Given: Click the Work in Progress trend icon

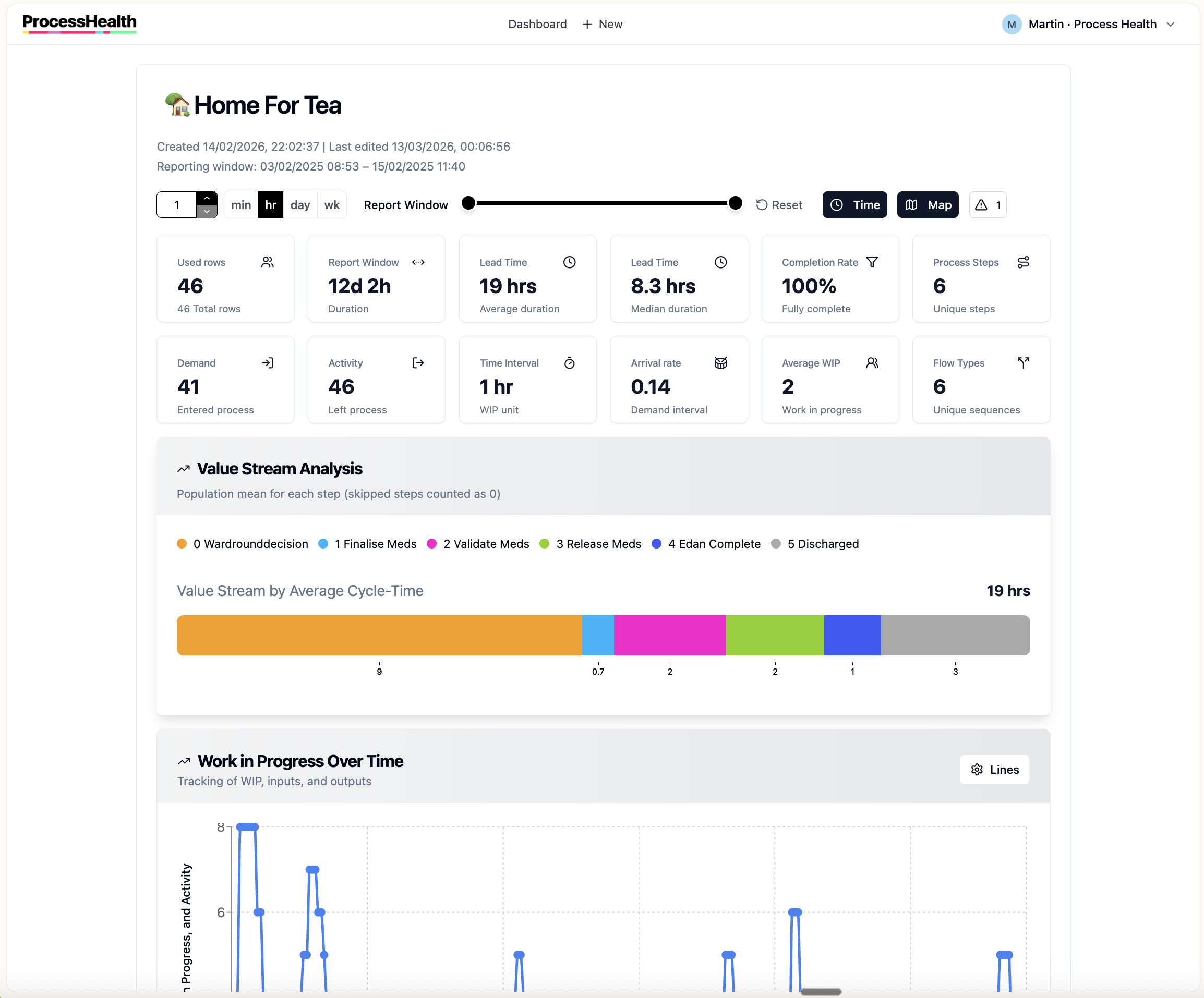Looking at the screenshot, I should coord(184,761).
